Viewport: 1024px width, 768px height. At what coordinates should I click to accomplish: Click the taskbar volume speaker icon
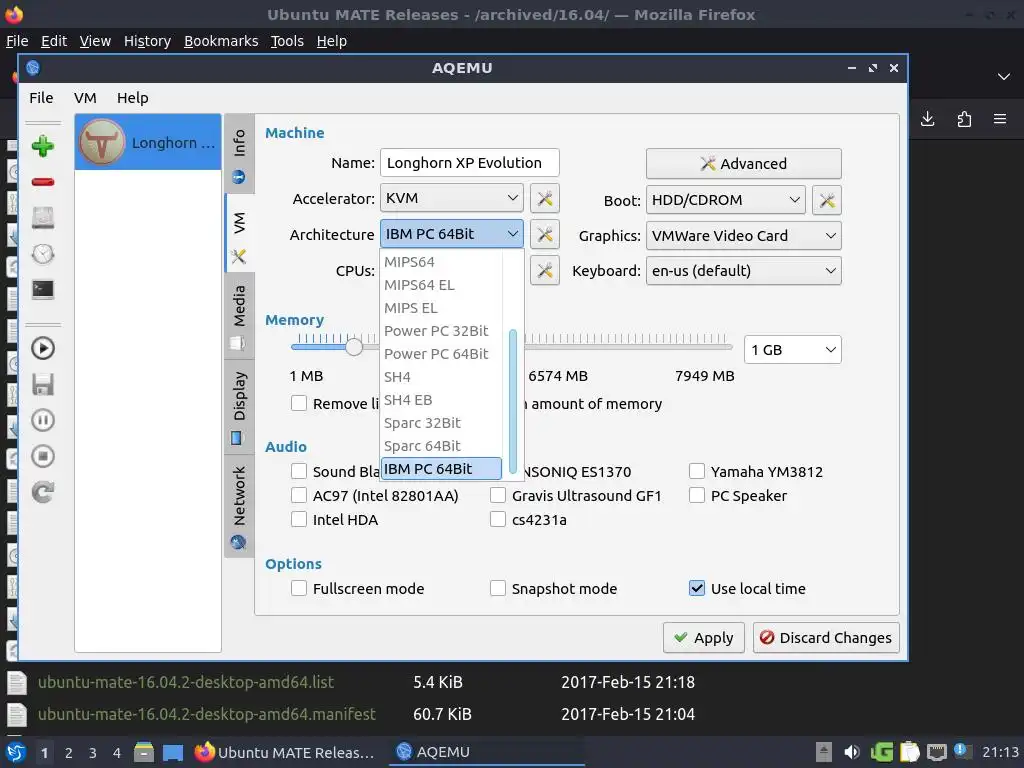pos(852,752)
